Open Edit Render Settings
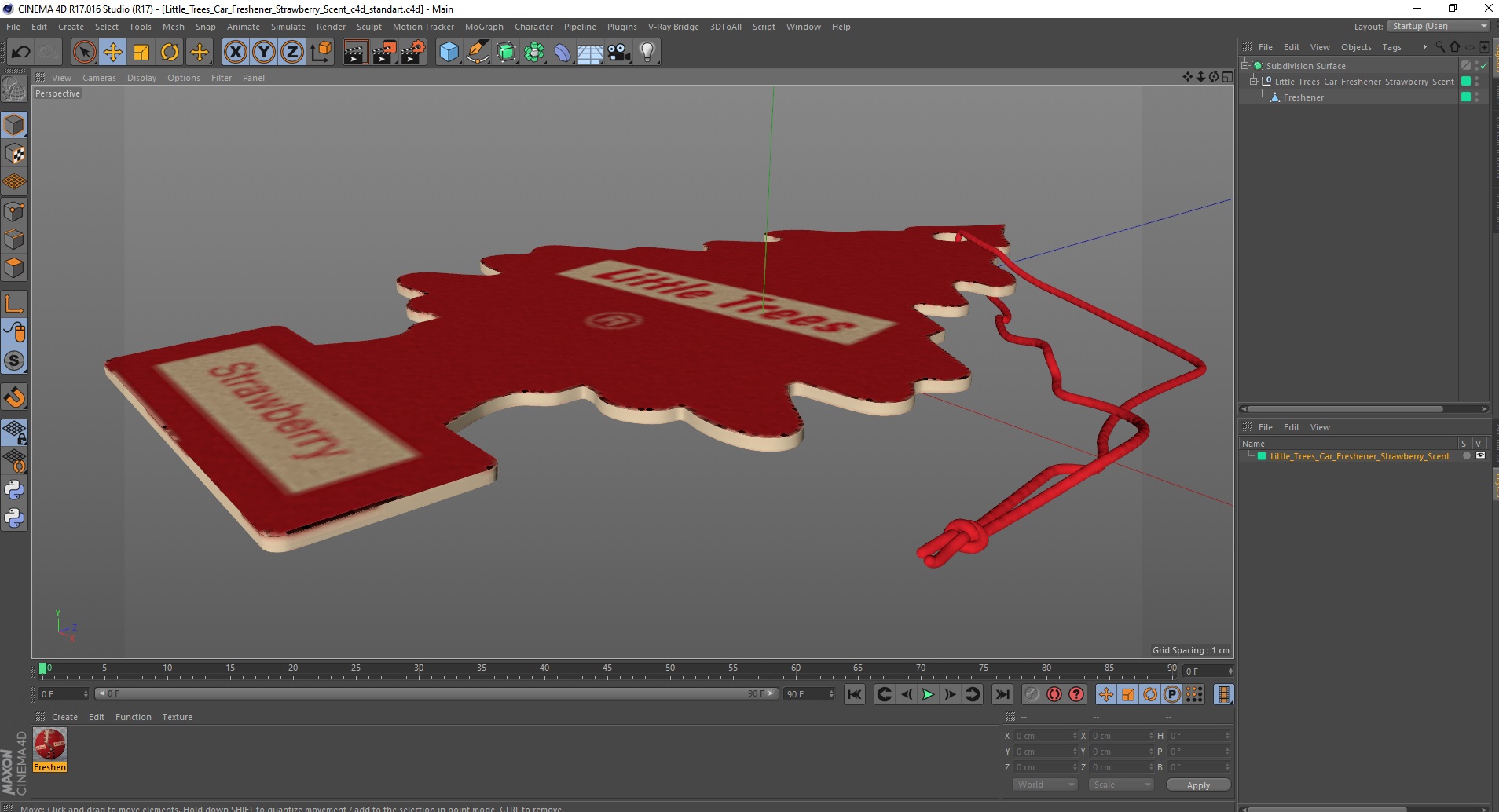The height and width of the screenshot is (812, 1499). tap(413, 53)
